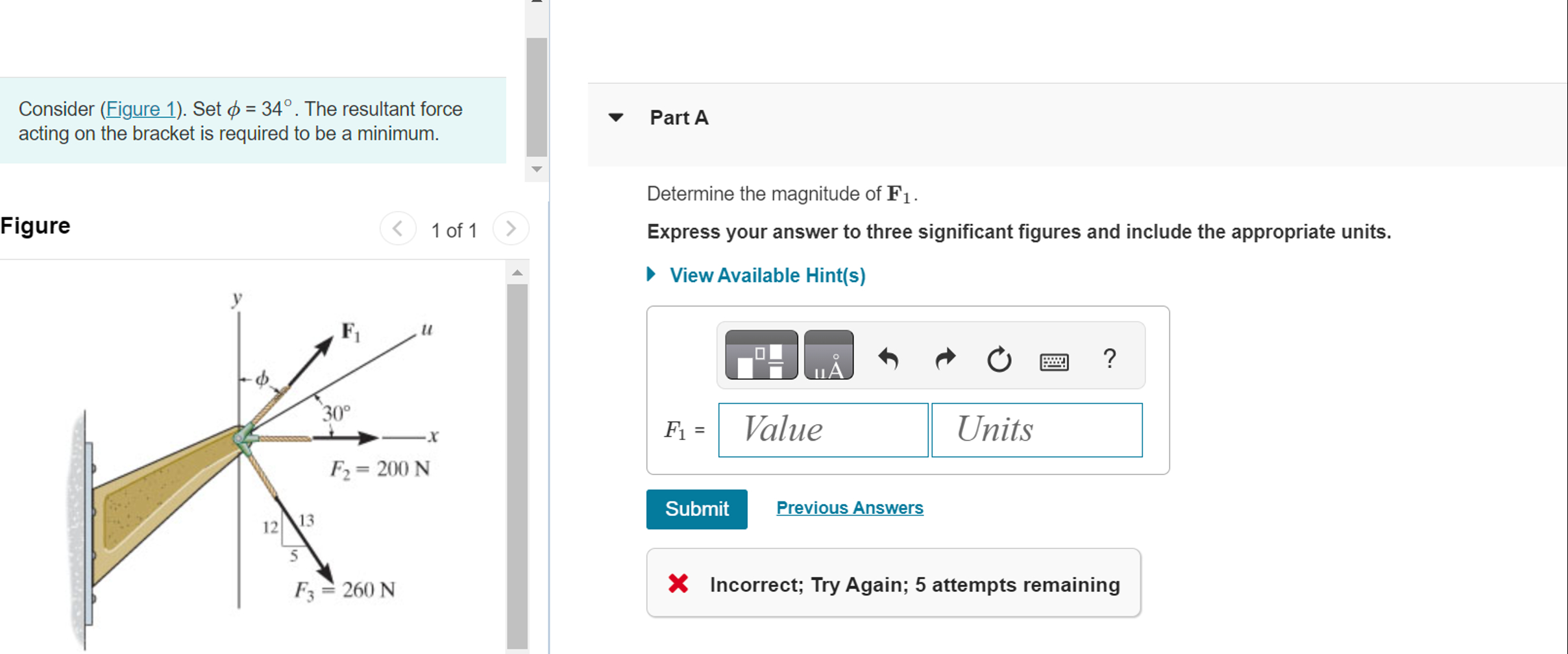The height and width of the screenshot is (654, 1568).
Task: Click the scroll-up arrow on the figure panel
Action: (517, 272)
